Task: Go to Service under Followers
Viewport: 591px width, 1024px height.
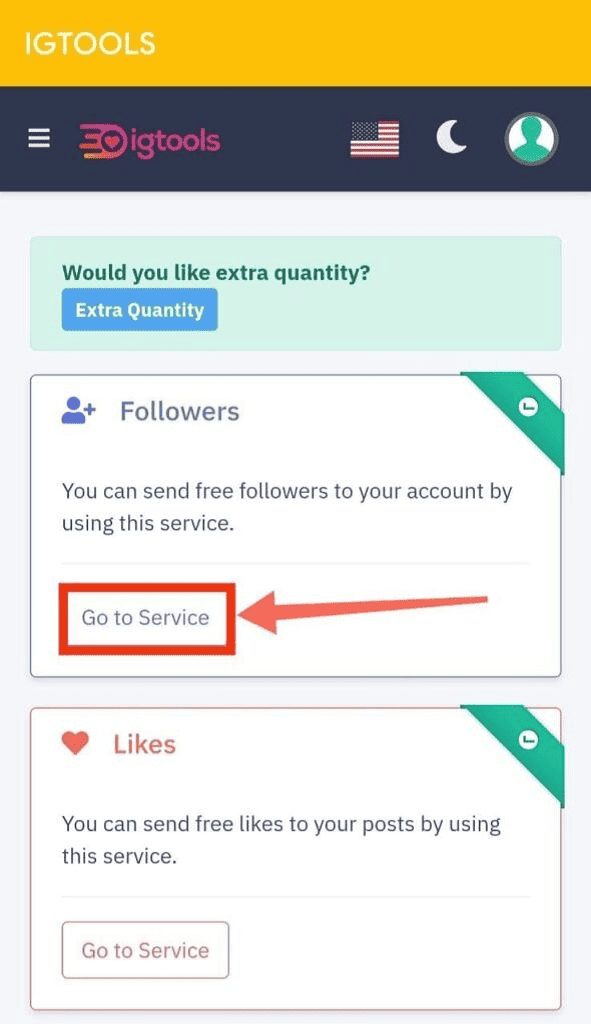Action: point(146,618)
